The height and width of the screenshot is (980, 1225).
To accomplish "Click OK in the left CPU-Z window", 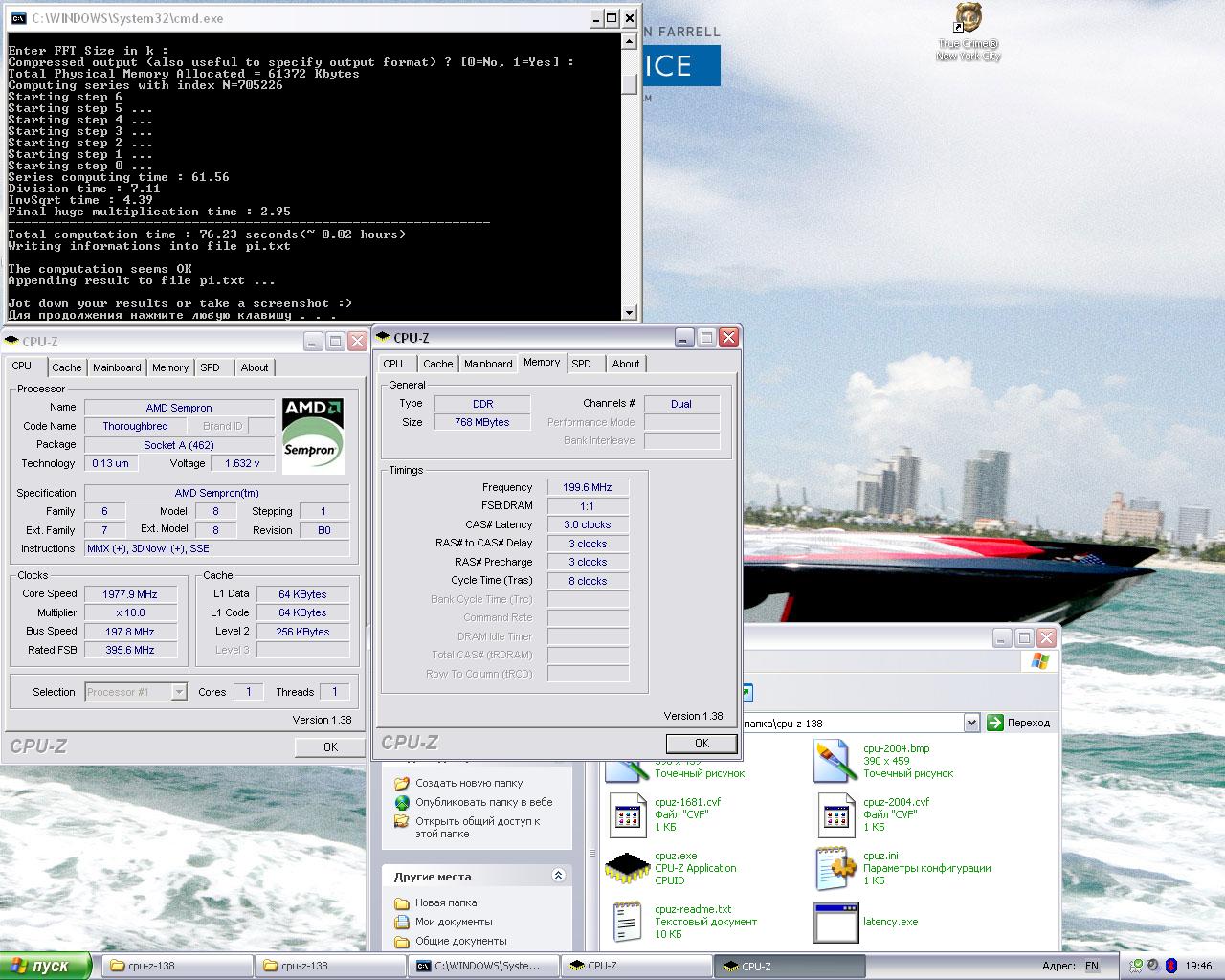I will tap(330, 747).
